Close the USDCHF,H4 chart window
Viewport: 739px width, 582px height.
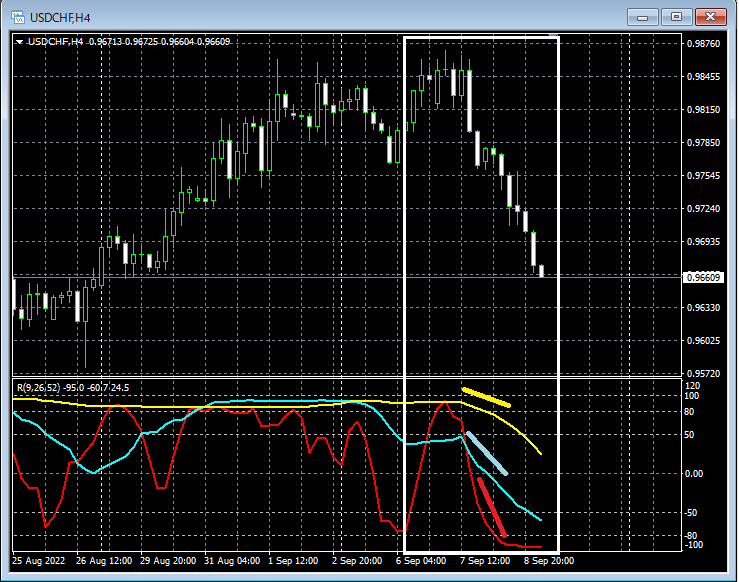711,16
